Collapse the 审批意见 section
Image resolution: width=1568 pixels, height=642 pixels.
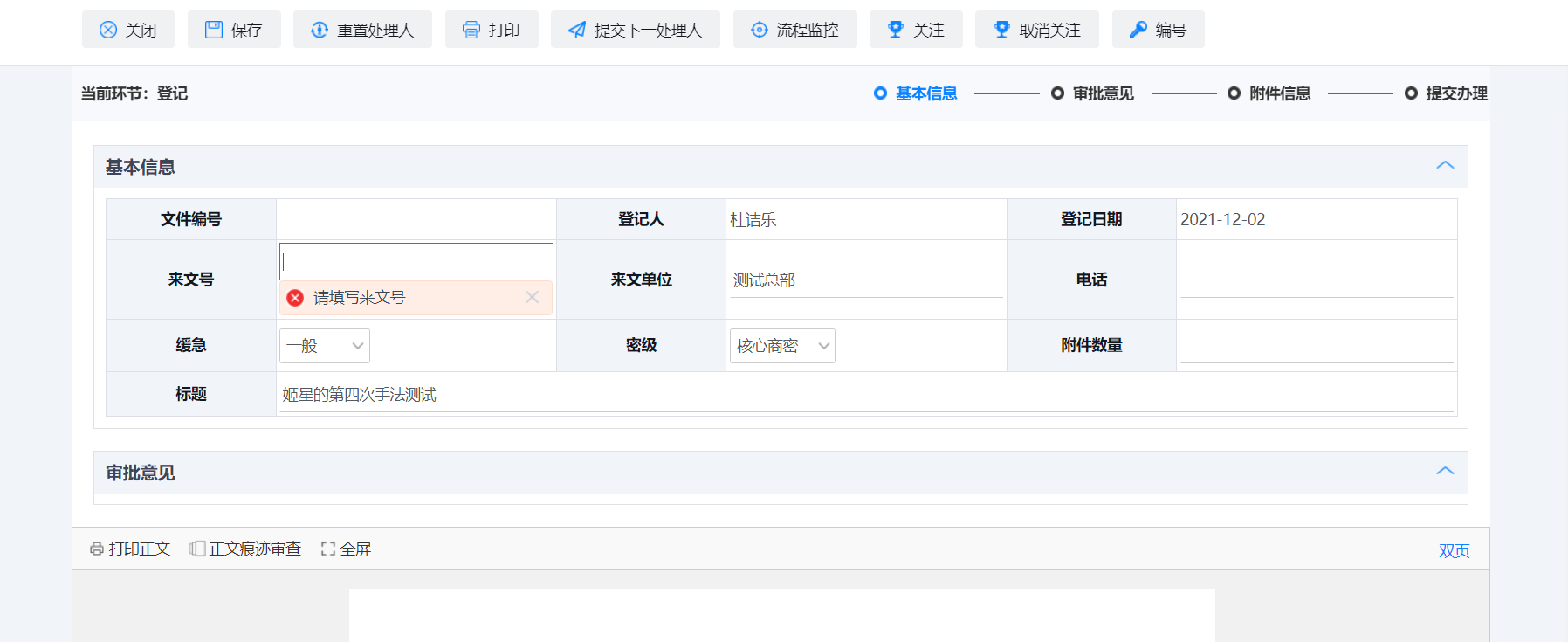coord(1445,471)
